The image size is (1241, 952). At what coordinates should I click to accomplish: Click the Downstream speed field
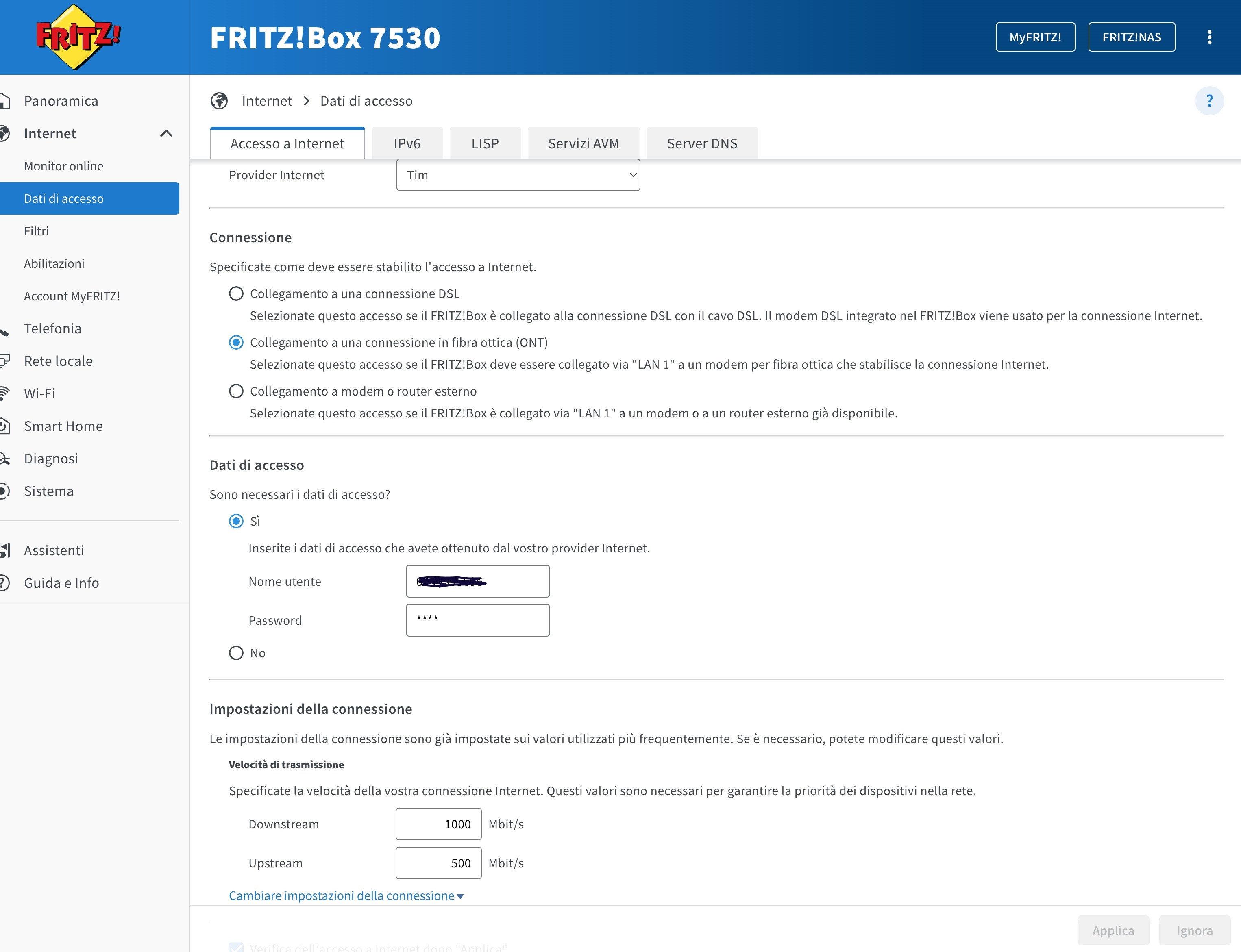click(438, 824)
